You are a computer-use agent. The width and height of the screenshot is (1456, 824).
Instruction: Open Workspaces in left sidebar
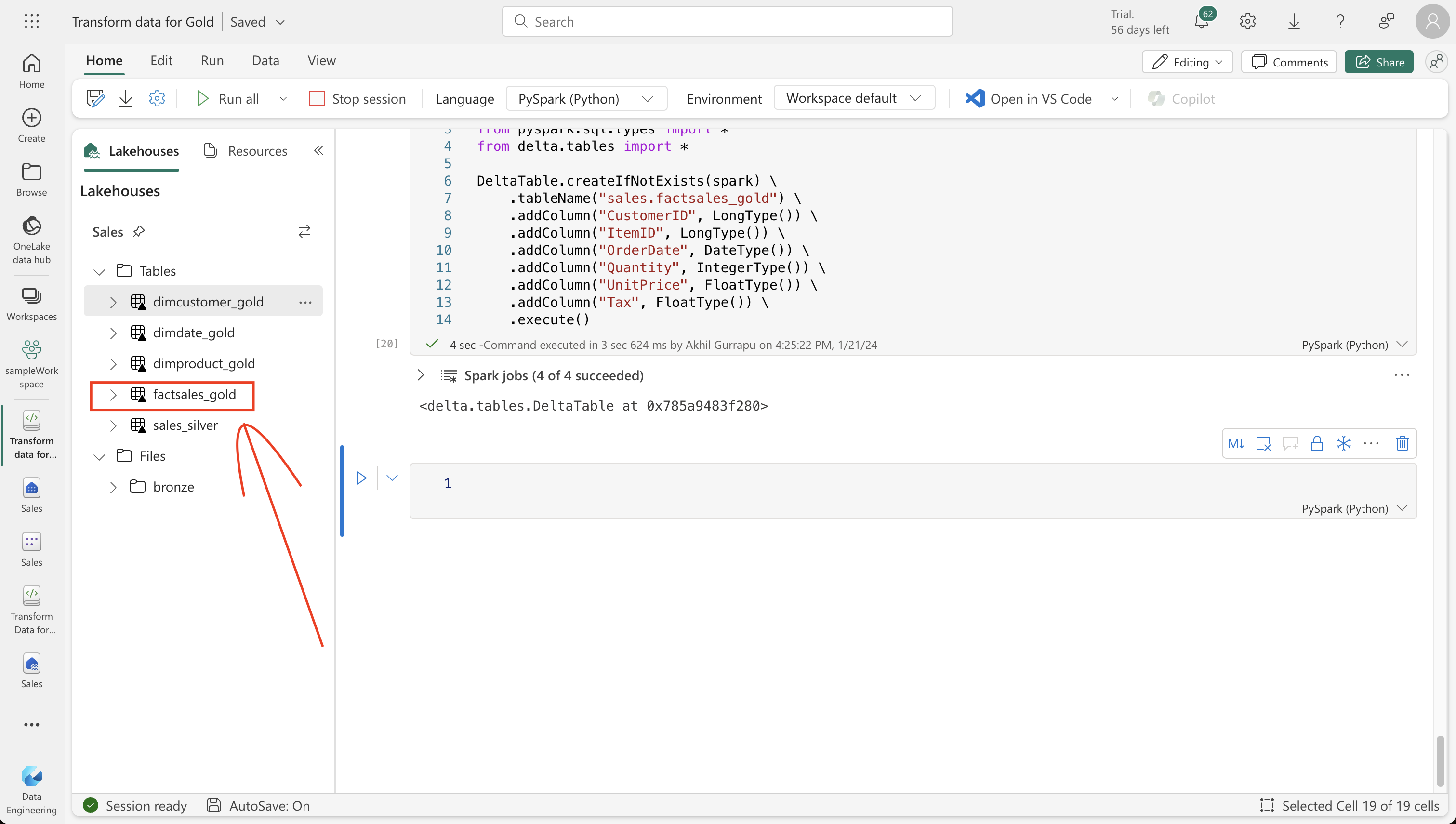(x=32, y=305)
